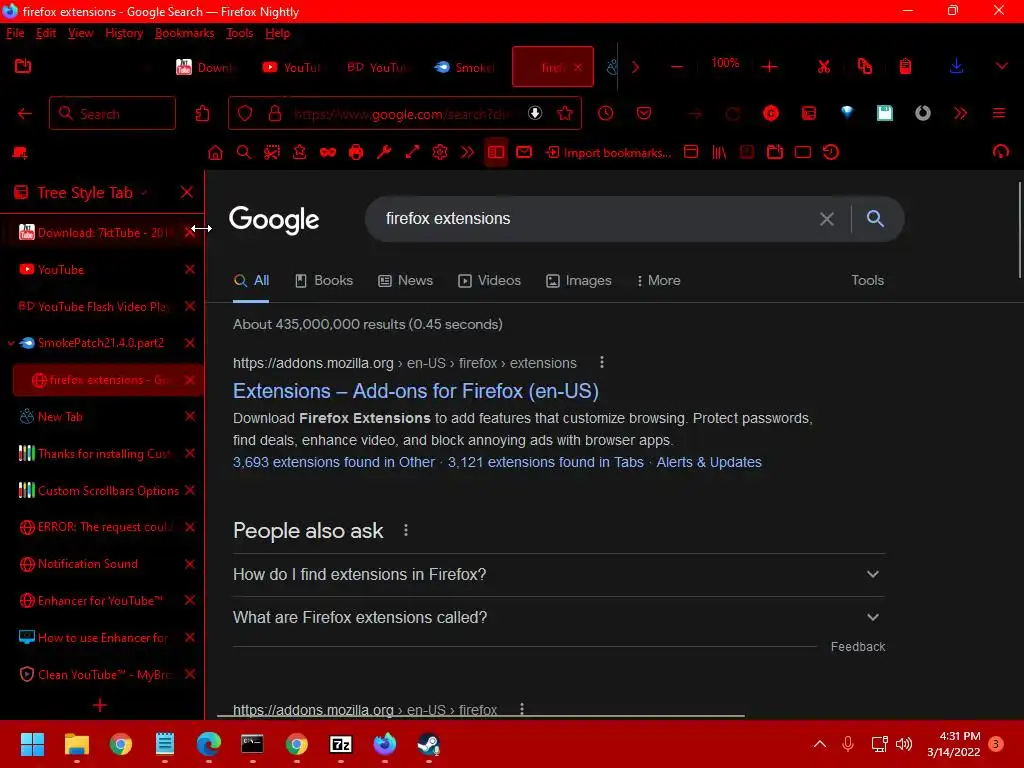The height and width of the screenshot is (768, 1024).
Task: Click '3,693 extensions found in Other' link
Action: coord(334,462)
